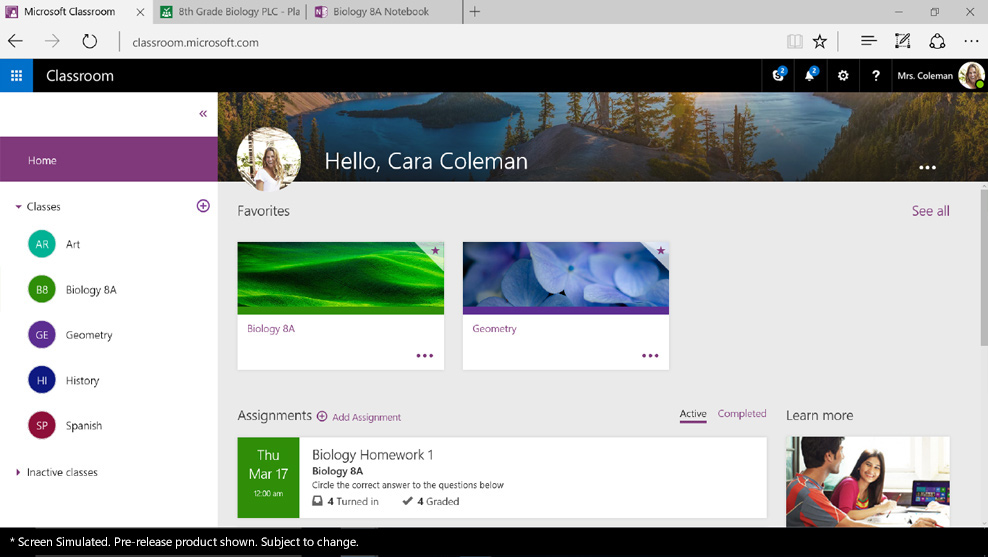This screenshot has height=557, width=988.
Task: Open the settings gear in Classroom header
Action: point(843,76)
